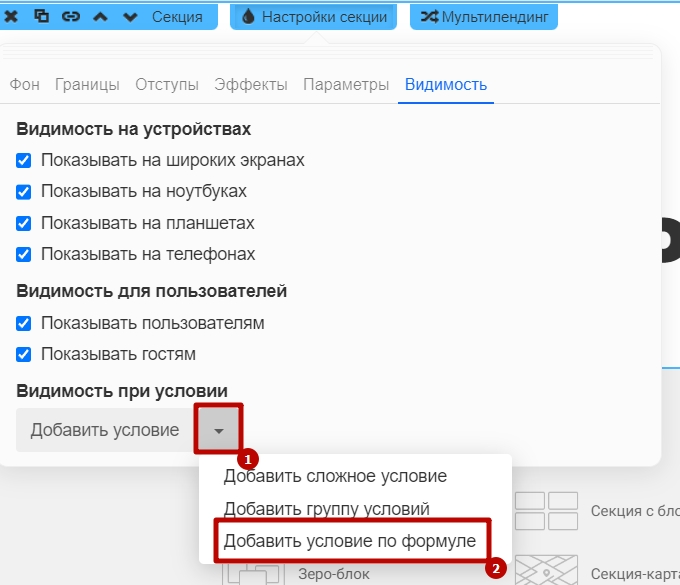
Task: Click the Секция label in toolbar
Action: click(177, 17)
